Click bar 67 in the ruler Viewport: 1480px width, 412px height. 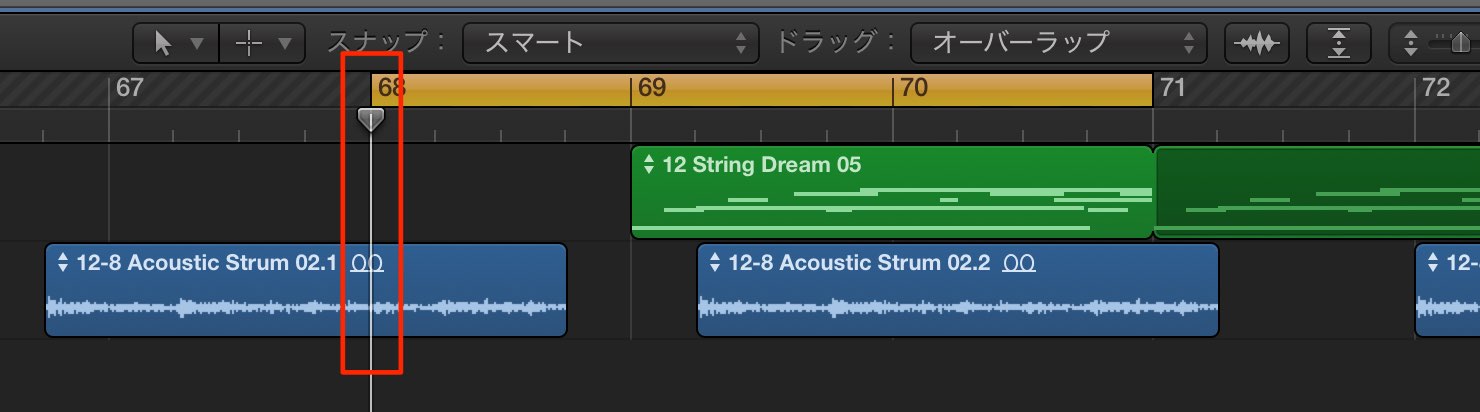[x=129, y=88]
